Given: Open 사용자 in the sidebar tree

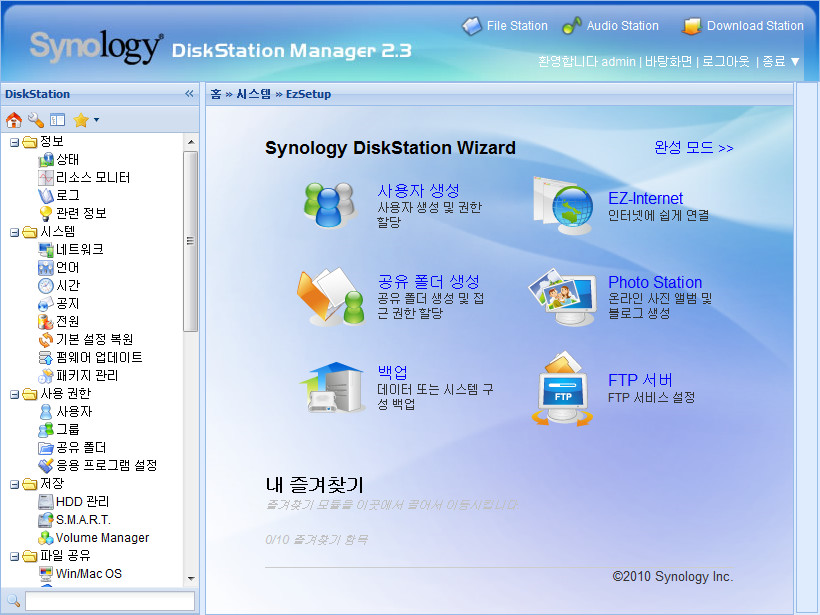Looking at the screenshot, I should (74, 412).
